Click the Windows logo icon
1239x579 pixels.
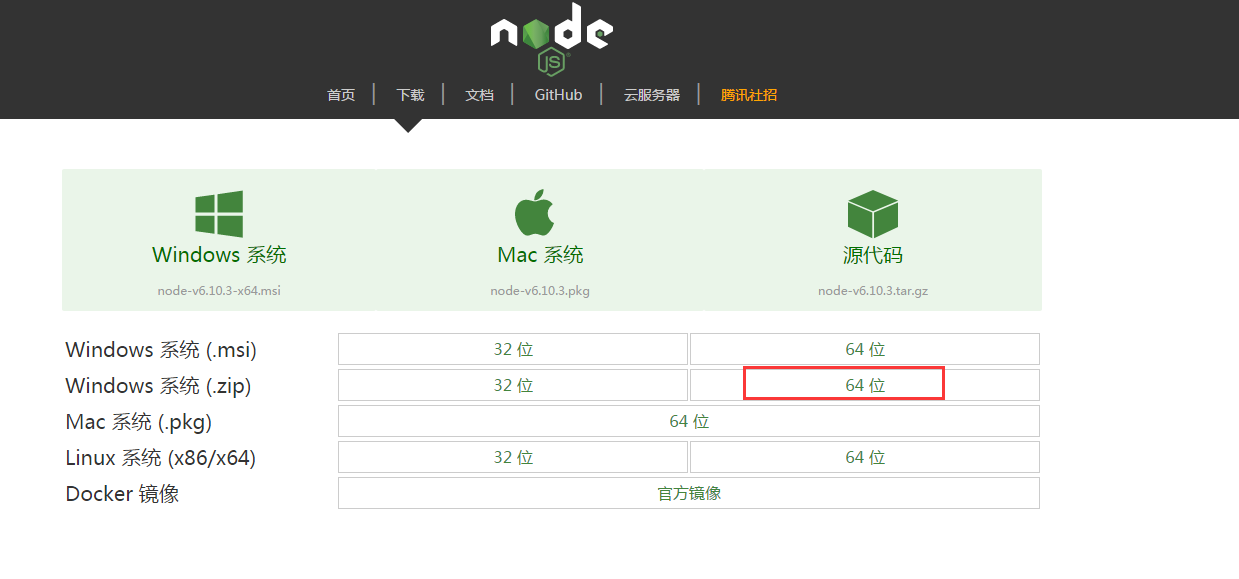pos(219,214)
